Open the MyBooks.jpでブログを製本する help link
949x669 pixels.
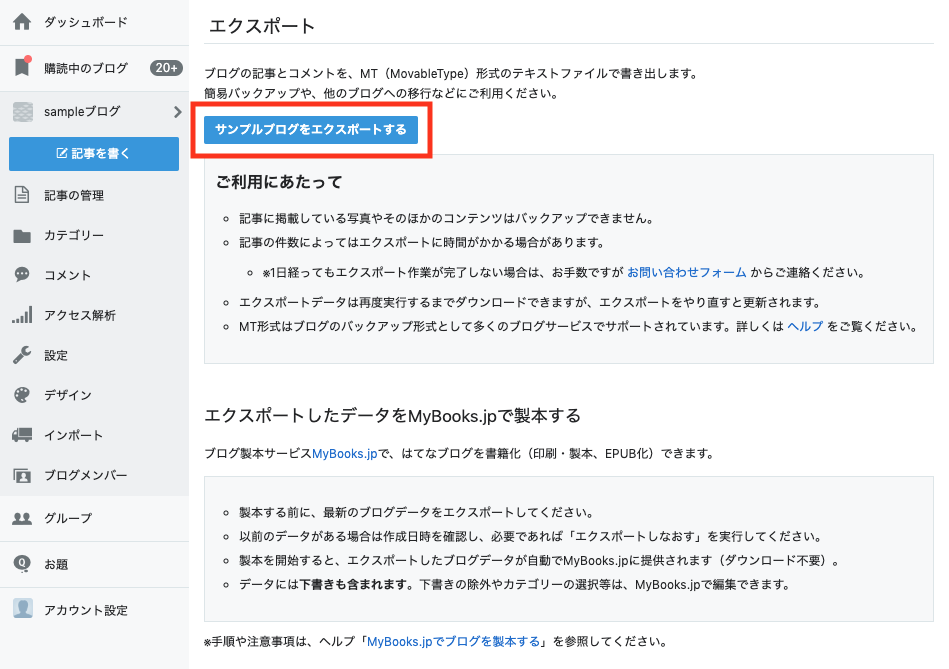click(x=453, y=642)
